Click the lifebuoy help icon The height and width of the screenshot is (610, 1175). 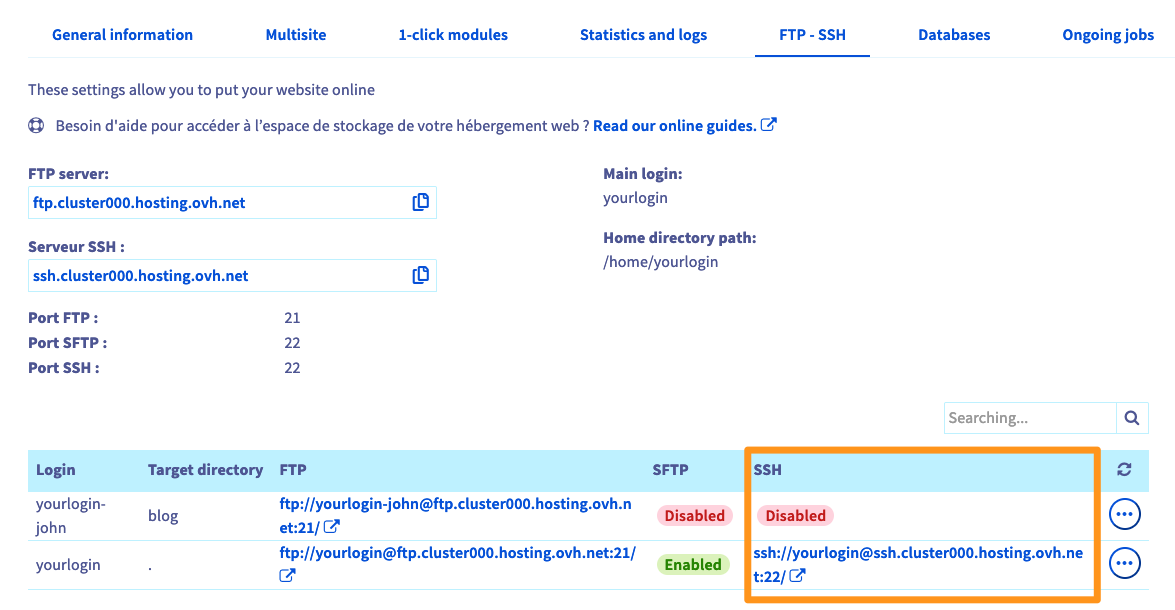pos(36,126)
